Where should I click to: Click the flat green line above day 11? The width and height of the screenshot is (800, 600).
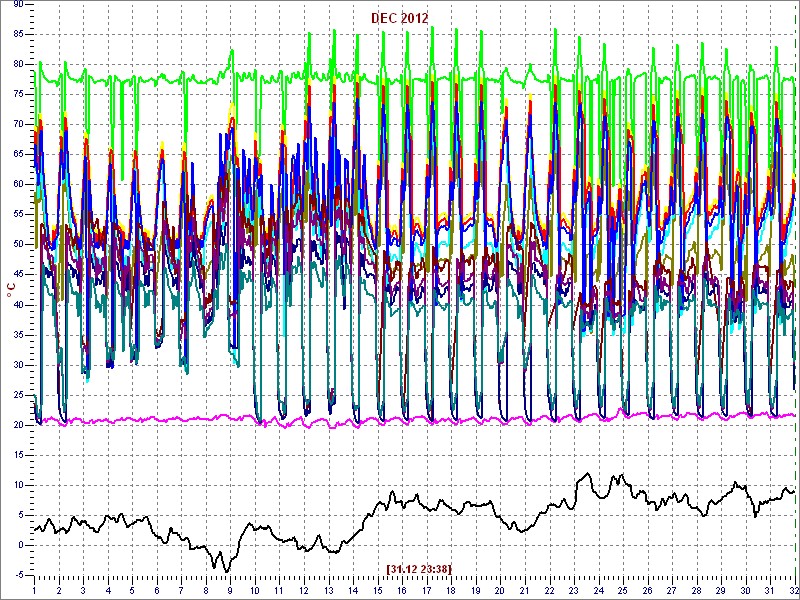coord(280,78)
